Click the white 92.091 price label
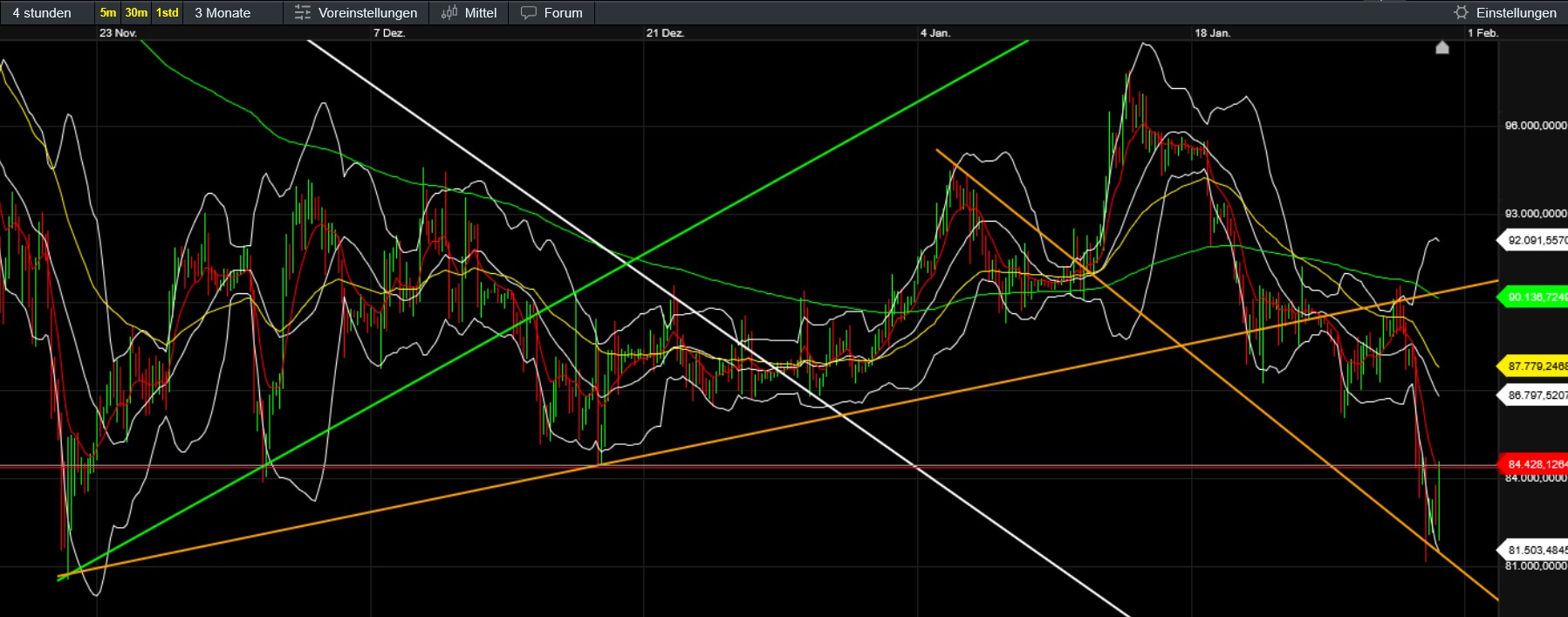This screenshot has height=617, width=1568. click(1536, 240)
